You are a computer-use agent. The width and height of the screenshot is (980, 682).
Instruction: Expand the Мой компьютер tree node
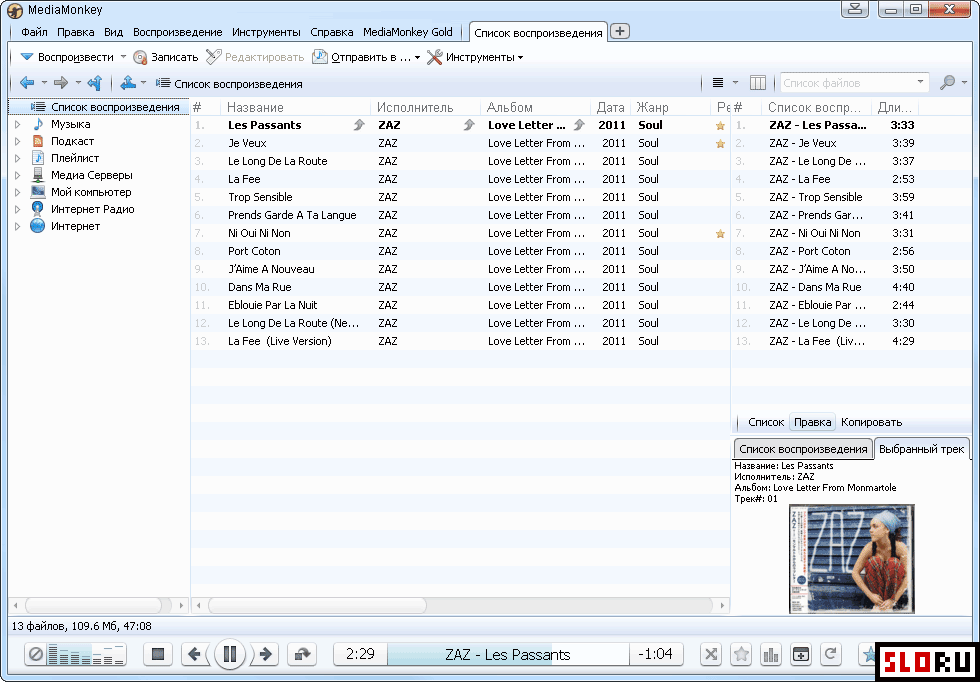pyautogui.click(x=18, y=192)
